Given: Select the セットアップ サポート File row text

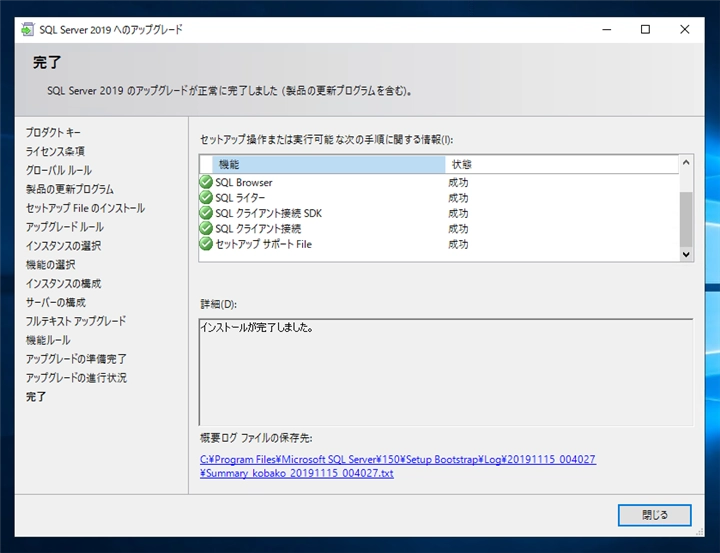Looking at the screenshot, I should [x=264, y=244].
